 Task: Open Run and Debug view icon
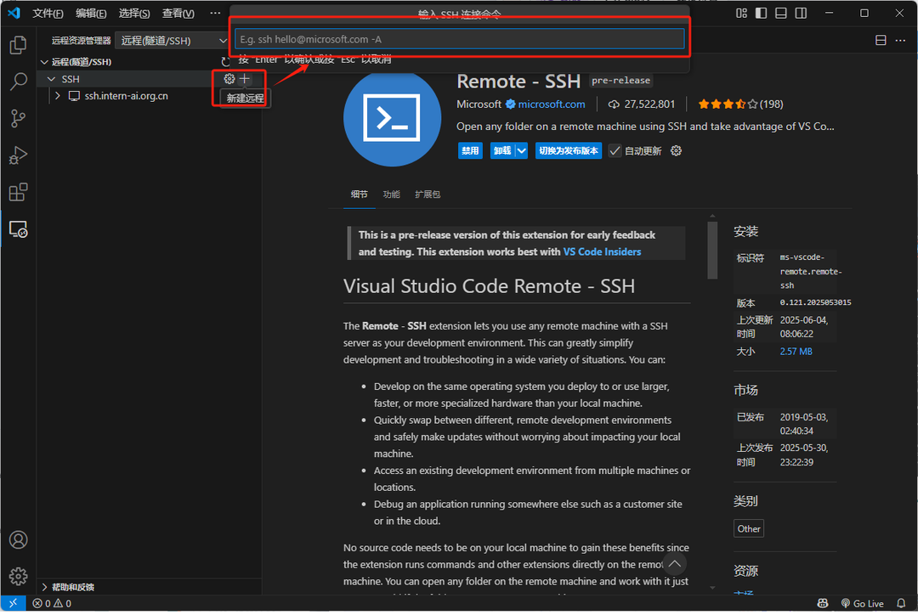pyautogui.click(x=18, y=155)
